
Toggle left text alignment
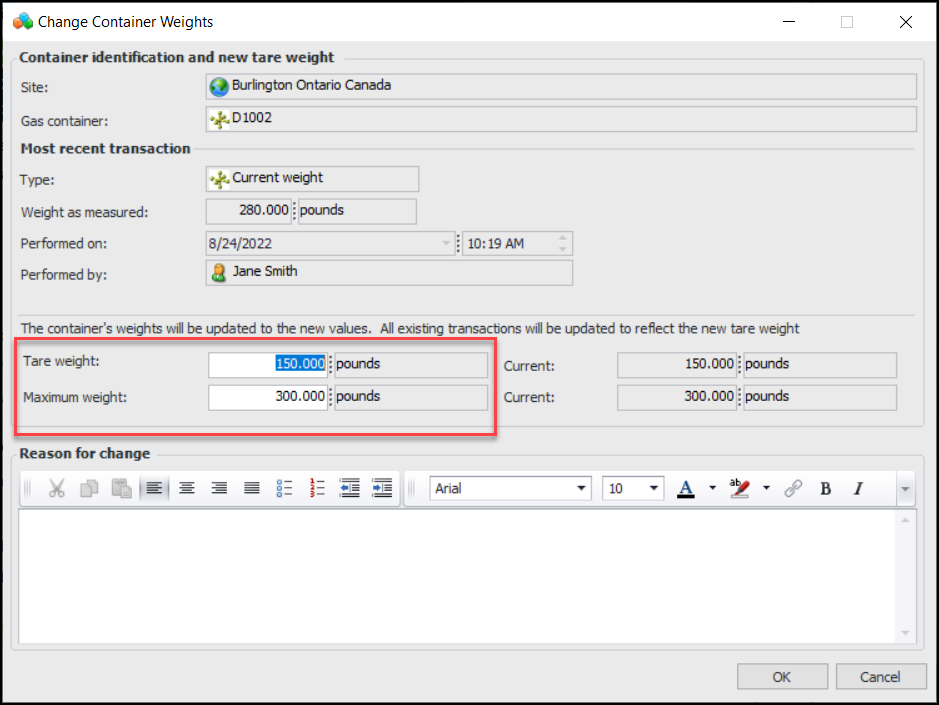[153, 488]
